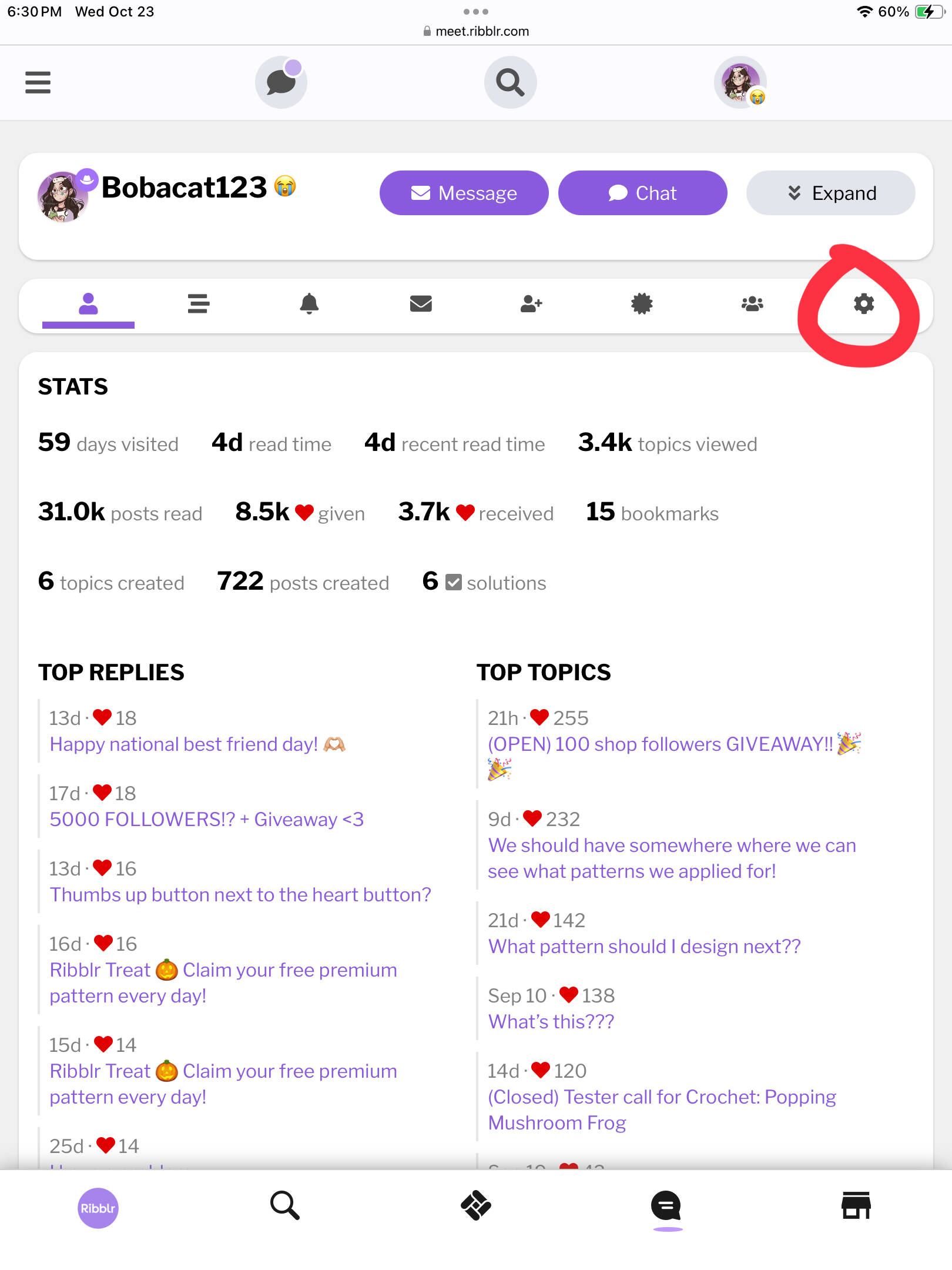952x1270 pixels.
Task: Open the chat bubble notifications icon
Action: pos(281,82)
